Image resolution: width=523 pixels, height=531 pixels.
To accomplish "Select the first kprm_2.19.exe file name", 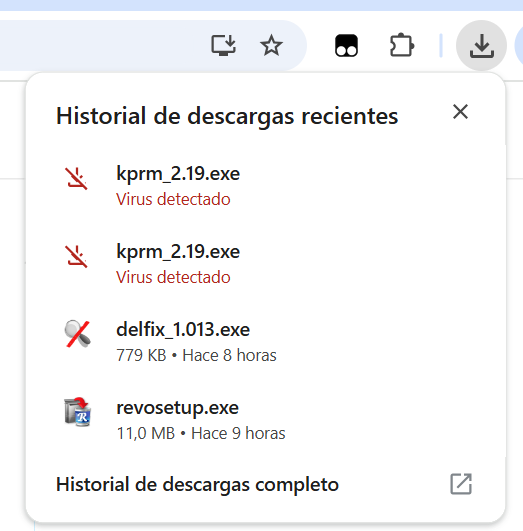I will (178, 174).
